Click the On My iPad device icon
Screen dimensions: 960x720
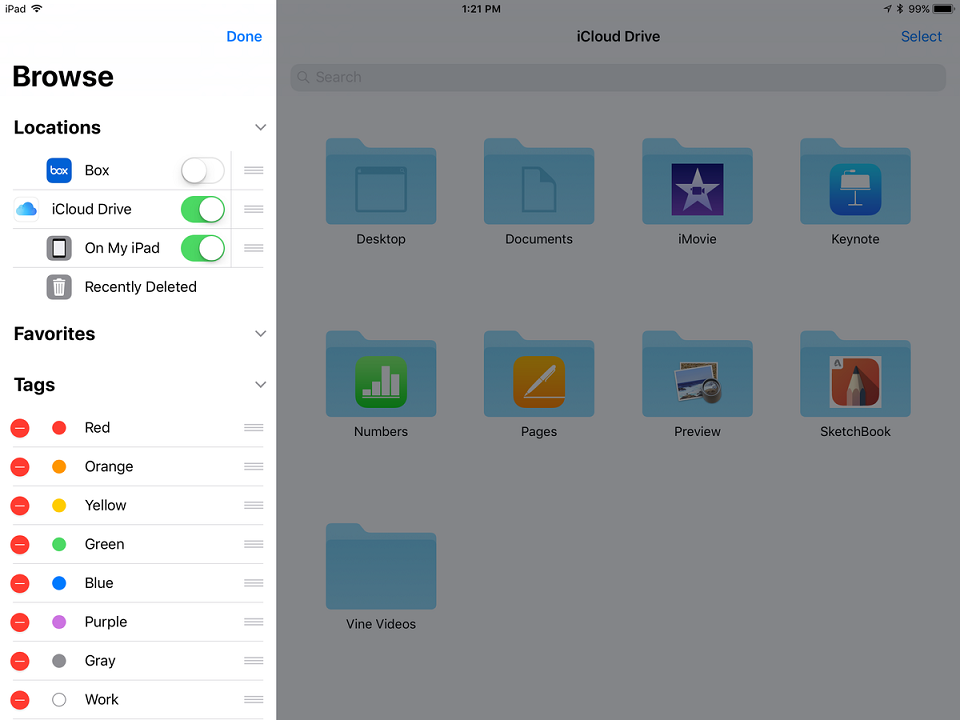coord(59,248)
